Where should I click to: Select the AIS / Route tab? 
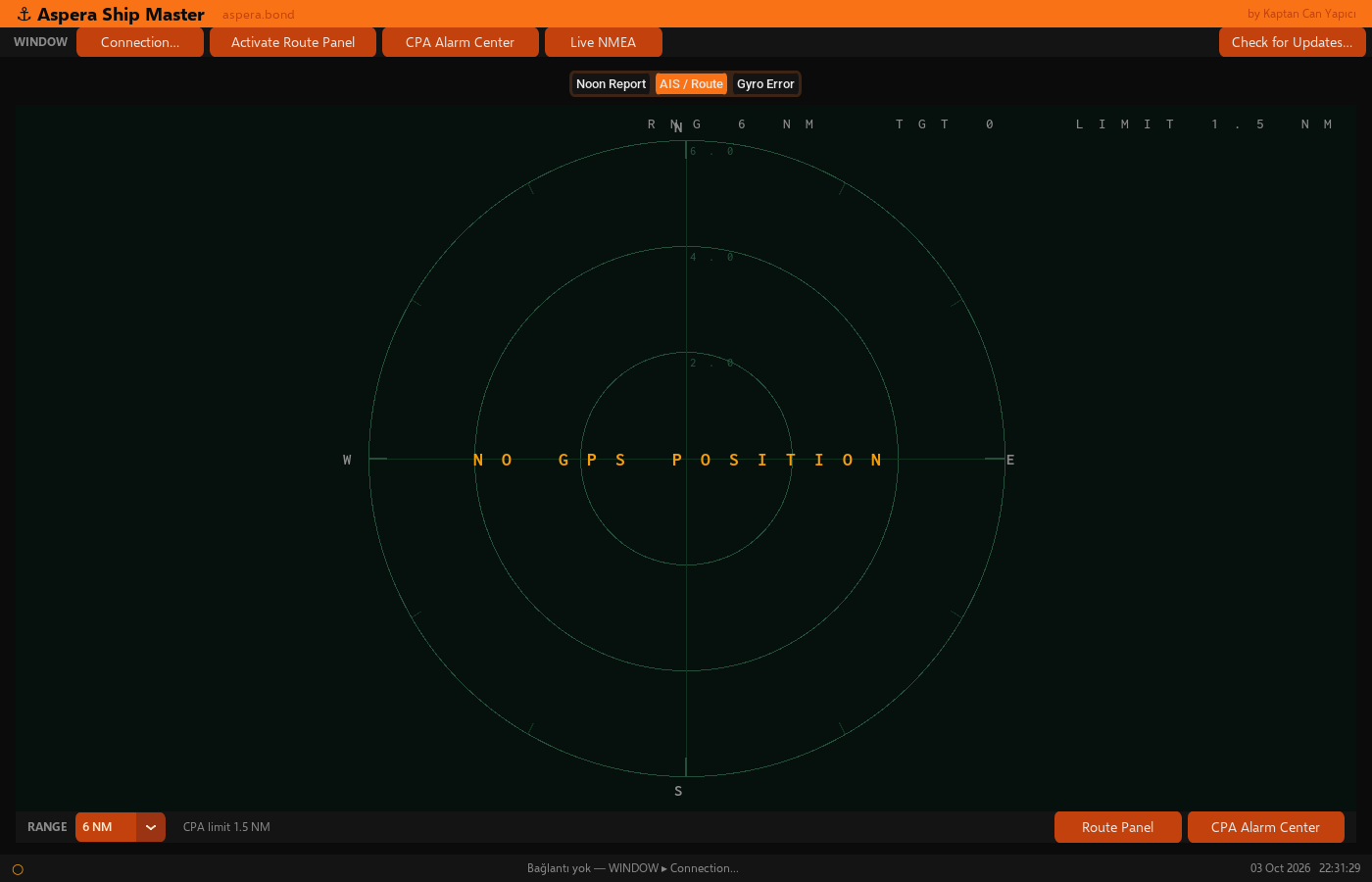692,84
